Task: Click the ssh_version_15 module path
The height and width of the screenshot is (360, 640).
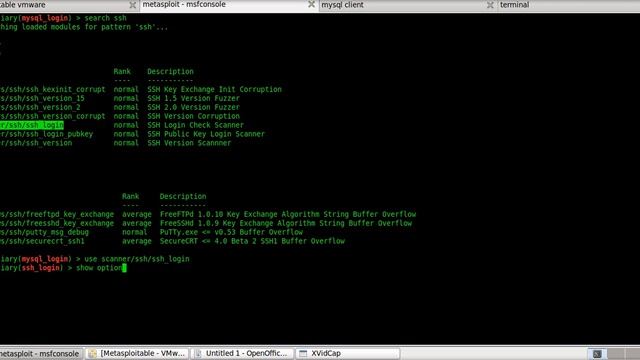Action: tap(42, 98)
